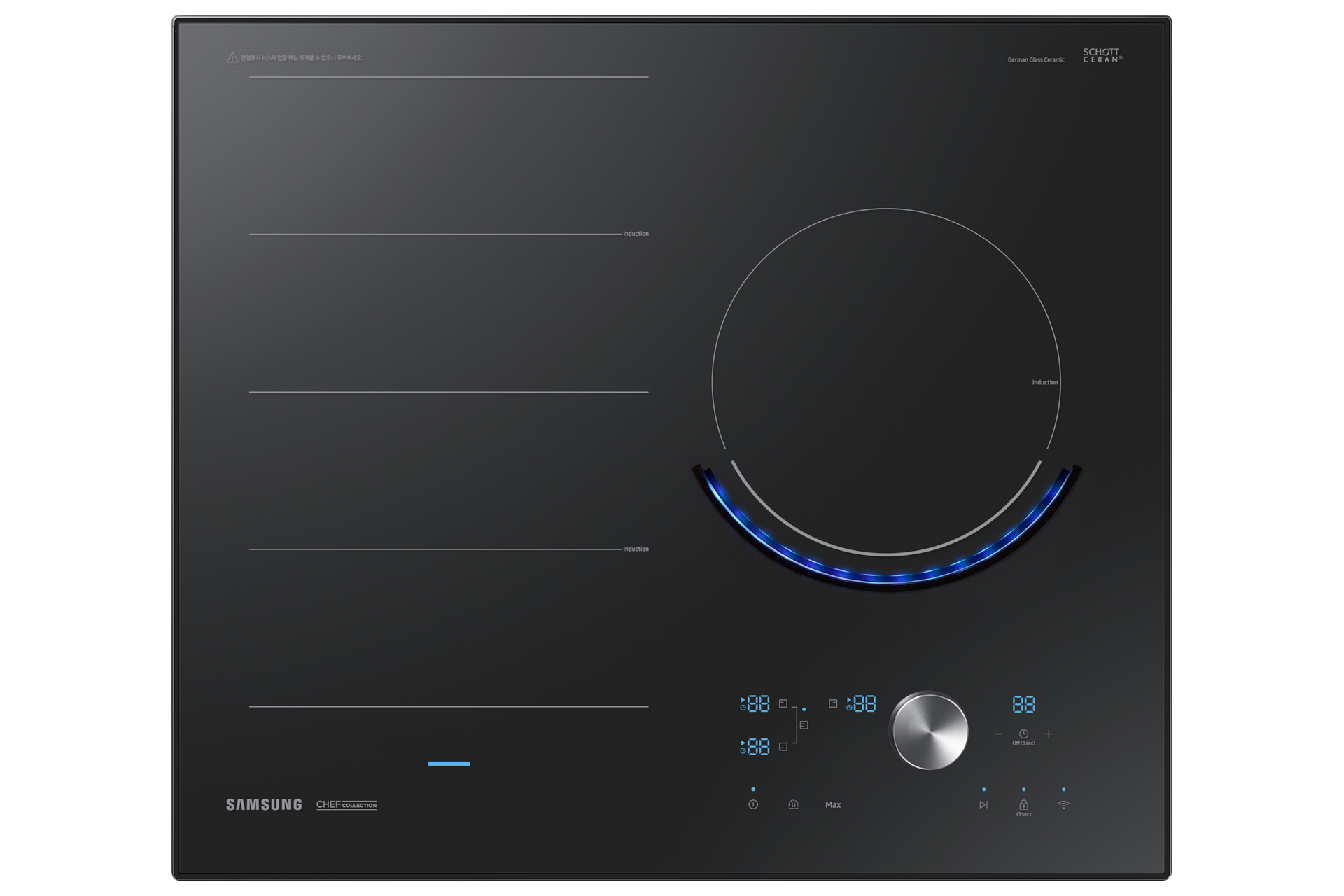Screen dimensions: 1344x896
Task: Select the combined flex zone link icon
Action: 804,725
